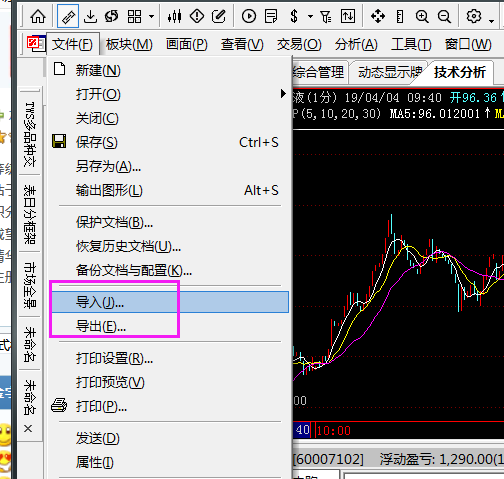Select 导入(J)... menu entry
The width and height of the screenshot is (504, 479).
tap(170, 302)
